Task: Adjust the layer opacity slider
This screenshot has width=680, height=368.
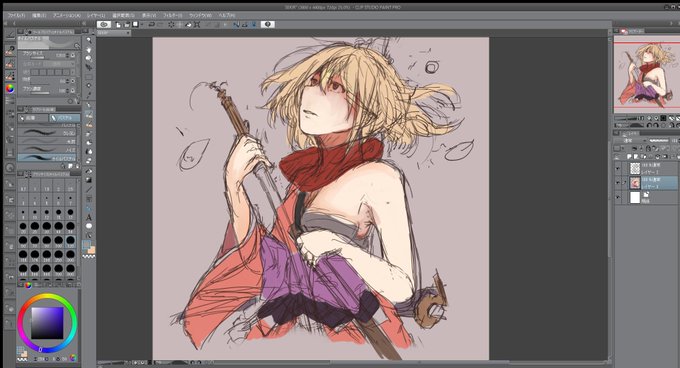Action: tap(659, 141)
